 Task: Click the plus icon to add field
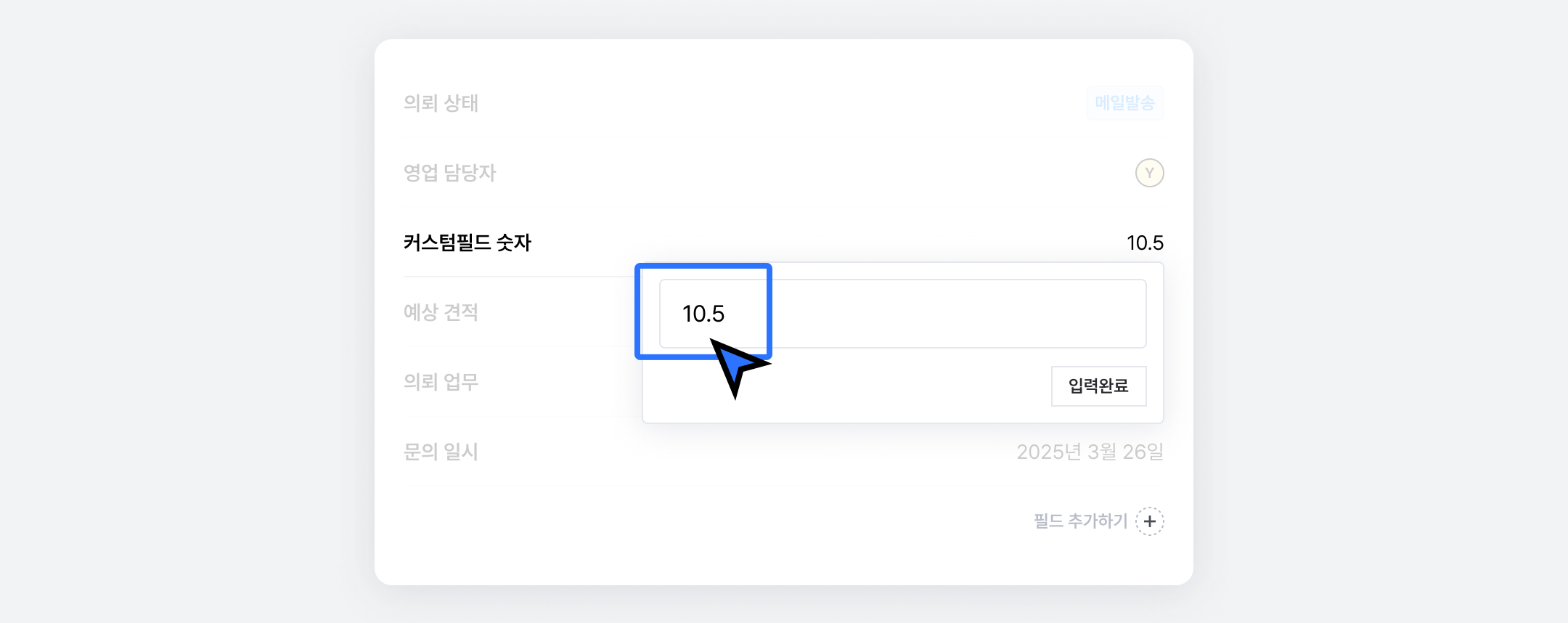pyautogui.click(x=1149, y=521)
